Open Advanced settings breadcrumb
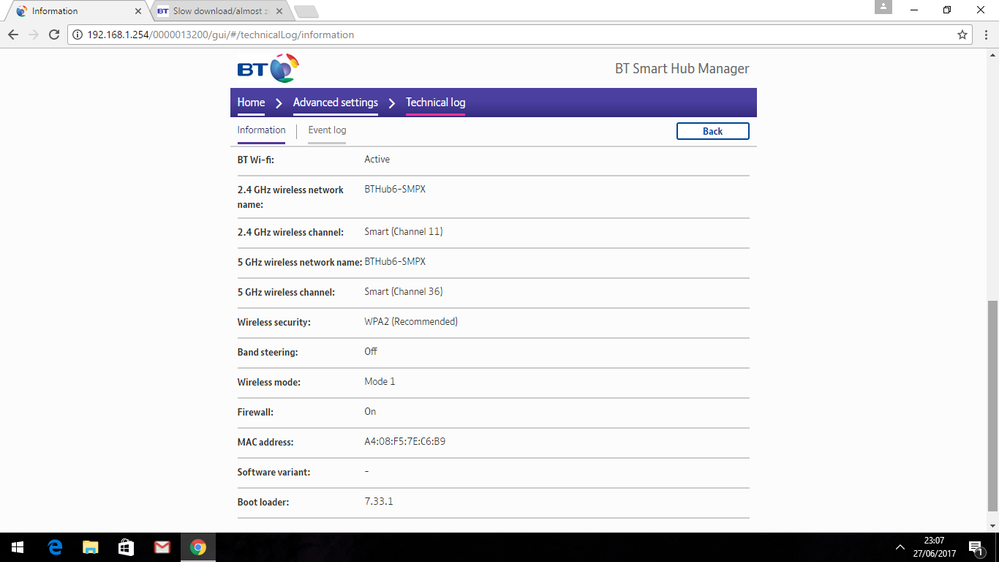This screenshot has height=562, width=999. click(x=335, y=103)
